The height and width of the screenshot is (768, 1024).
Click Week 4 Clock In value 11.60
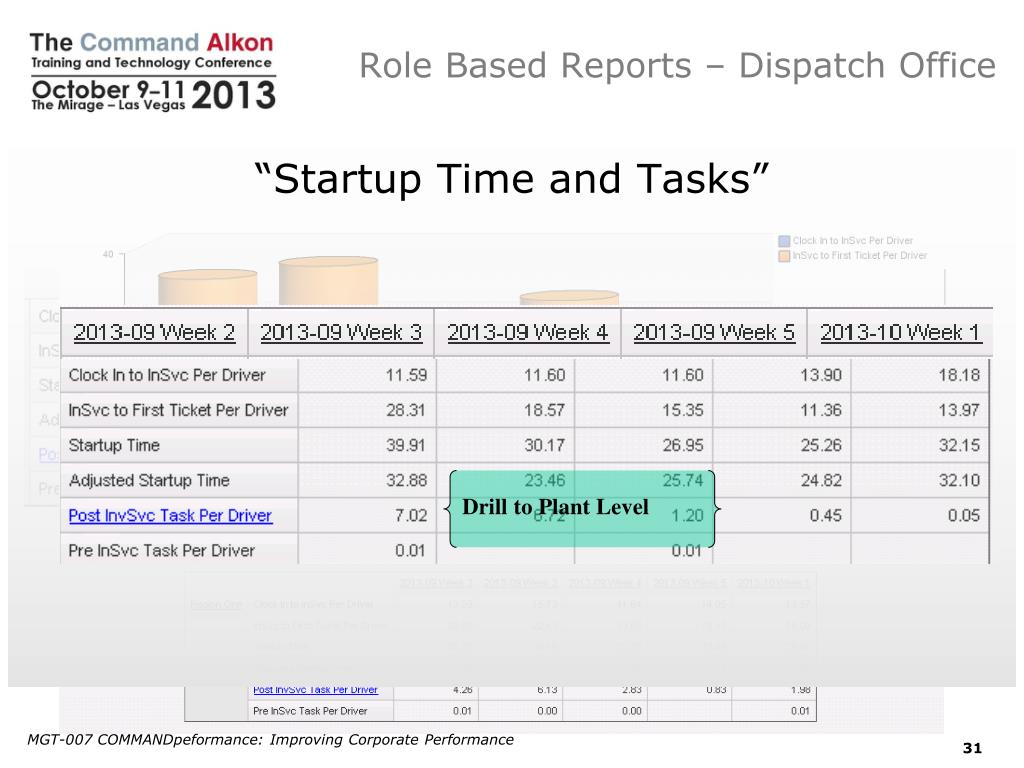682,376
